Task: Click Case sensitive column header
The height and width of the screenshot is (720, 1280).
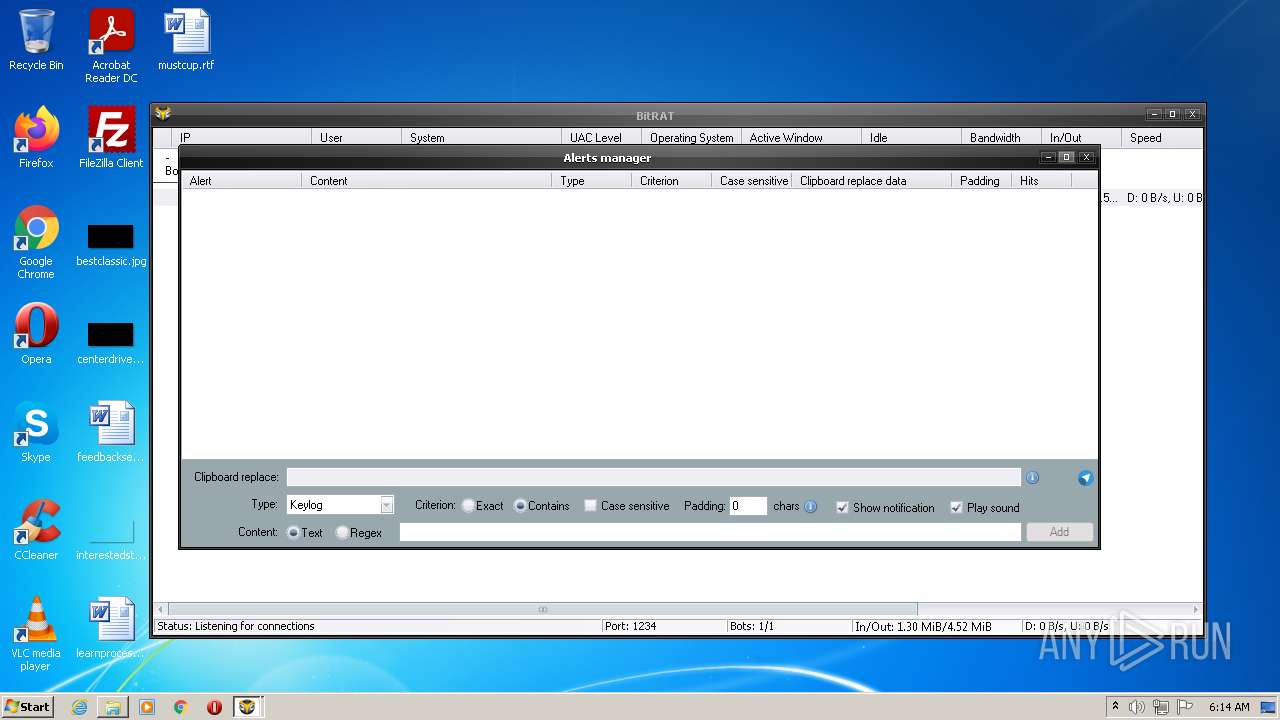Action: pyautogui.click(x=751, y=181)
